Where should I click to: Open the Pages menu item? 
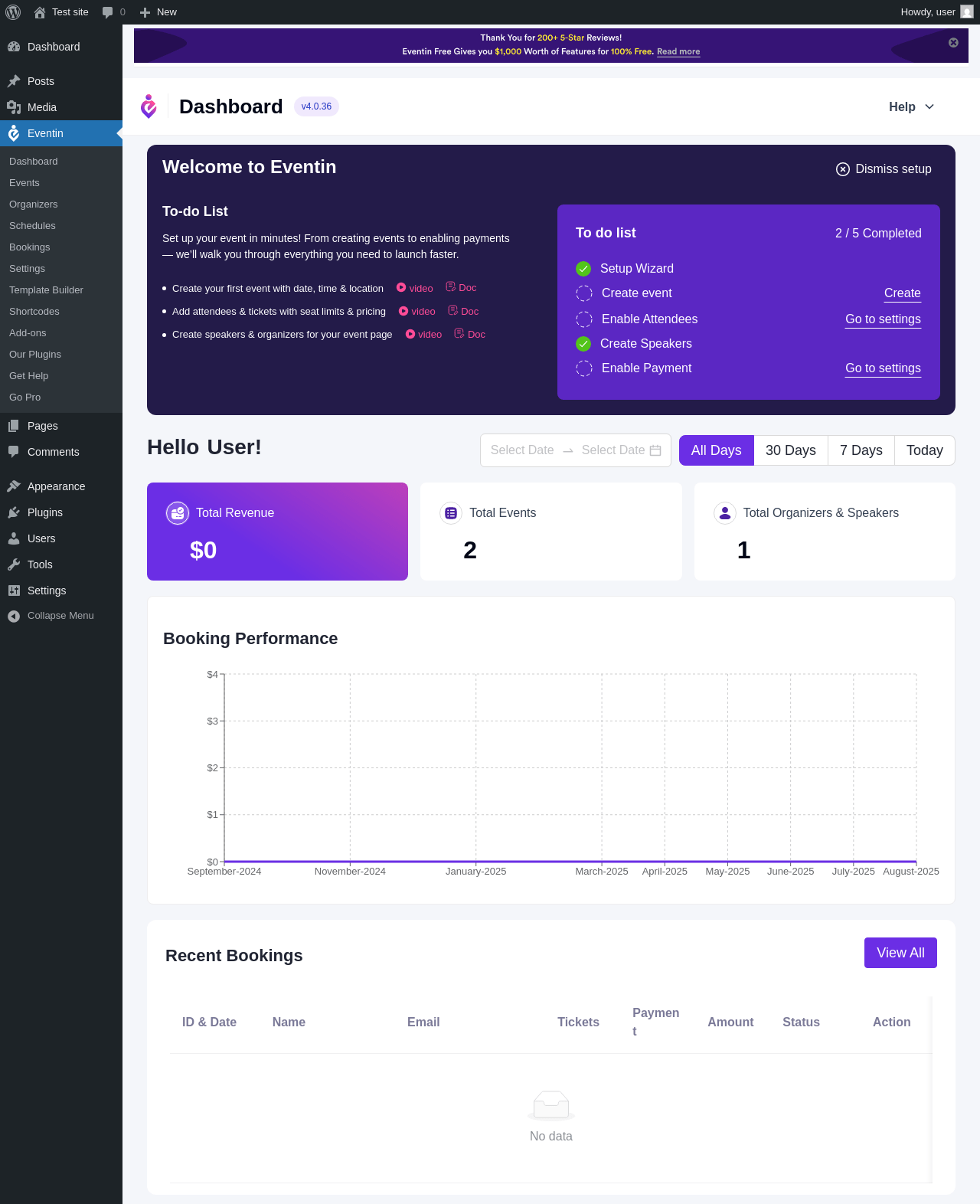tap(61, 426)
